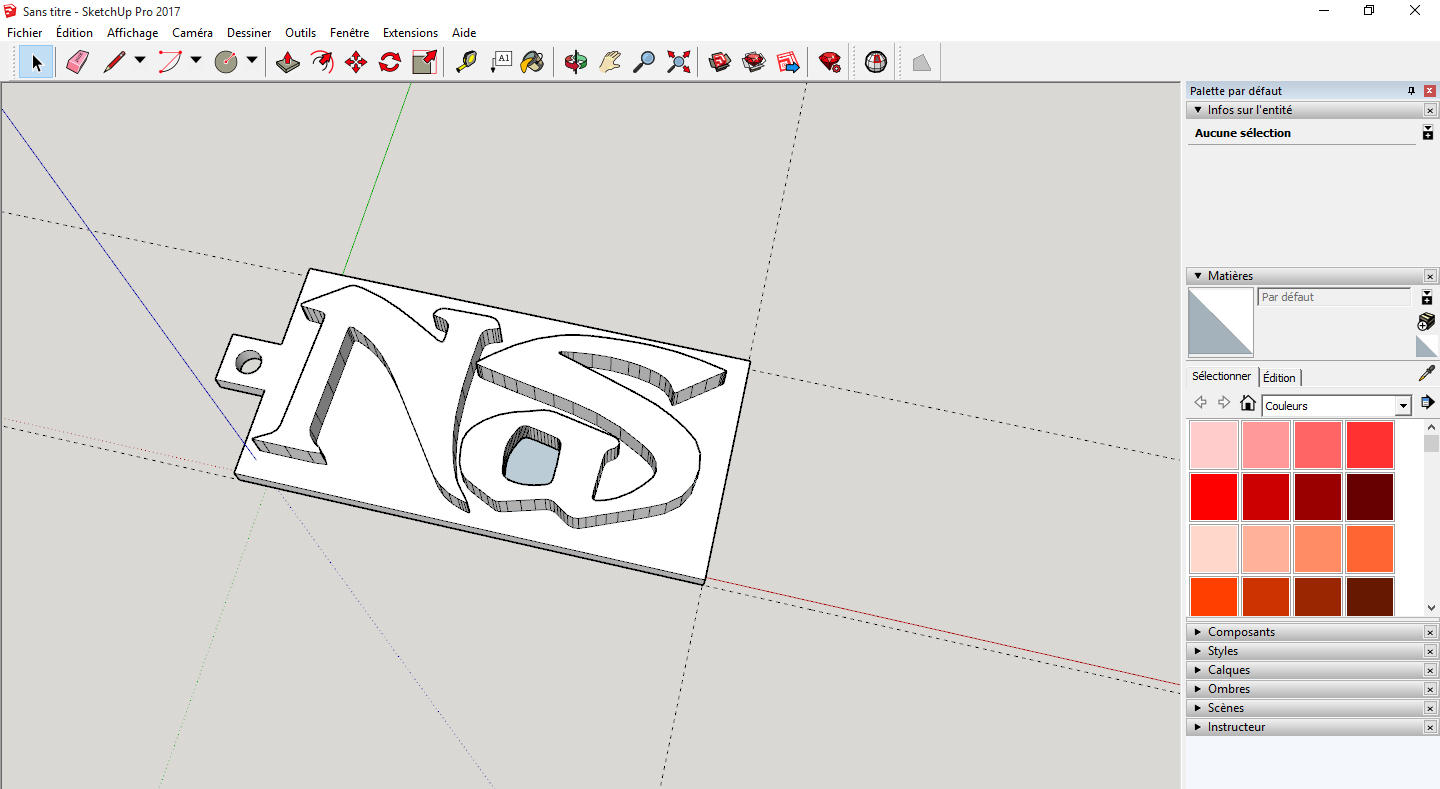Open the Extensions menu
1440x789 pixels.
tap(410, 33)
